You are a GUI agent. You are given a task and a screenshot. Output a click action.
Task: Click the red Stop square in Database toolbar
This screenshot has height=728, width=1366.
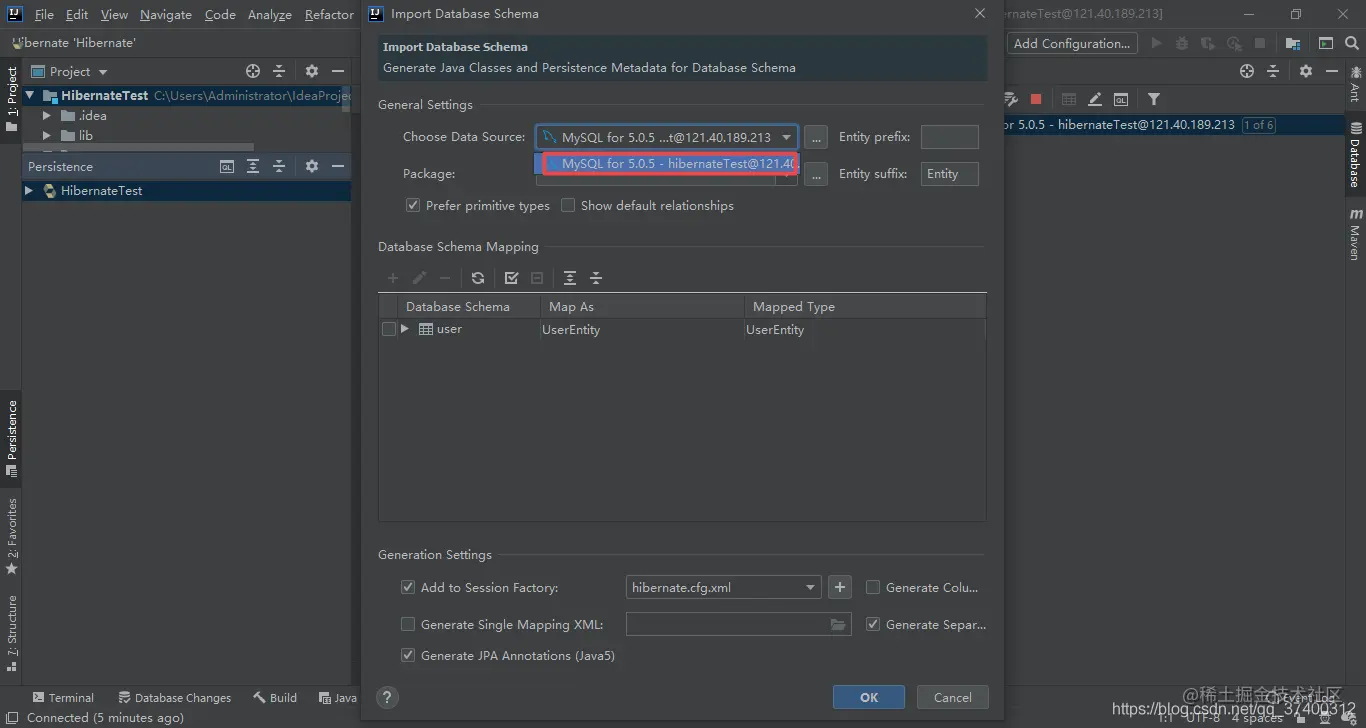(x=1036, y=99)
